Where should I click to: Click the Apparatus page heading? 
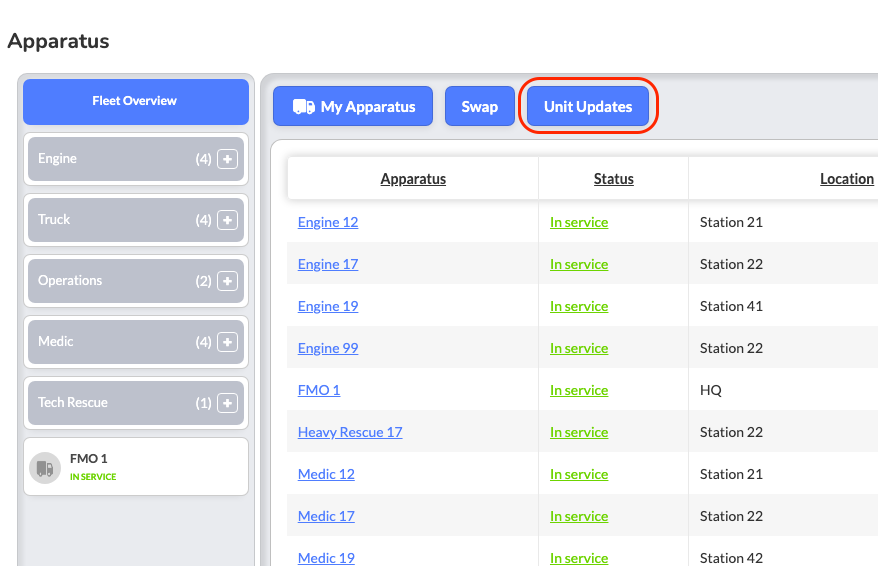pos(58,41)
